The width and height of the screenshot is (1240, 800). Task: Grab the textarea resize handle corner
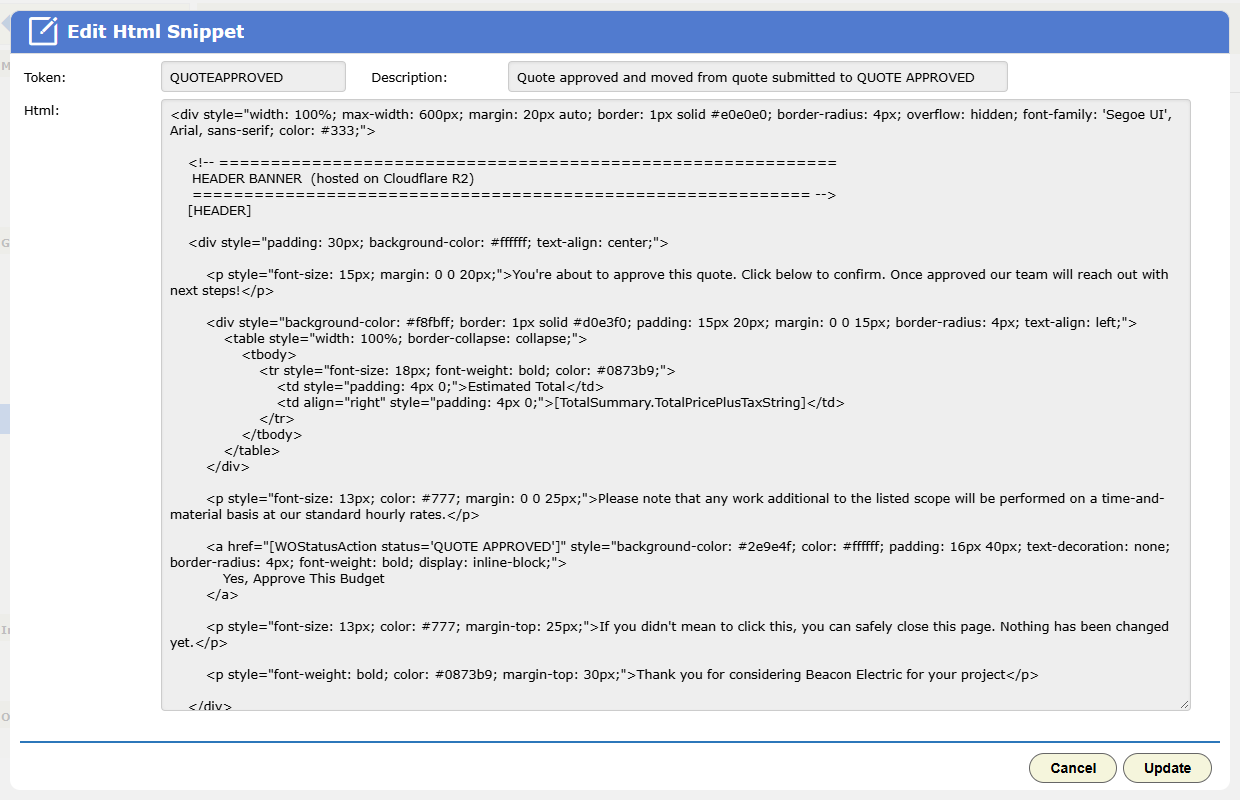point(1184,704)
